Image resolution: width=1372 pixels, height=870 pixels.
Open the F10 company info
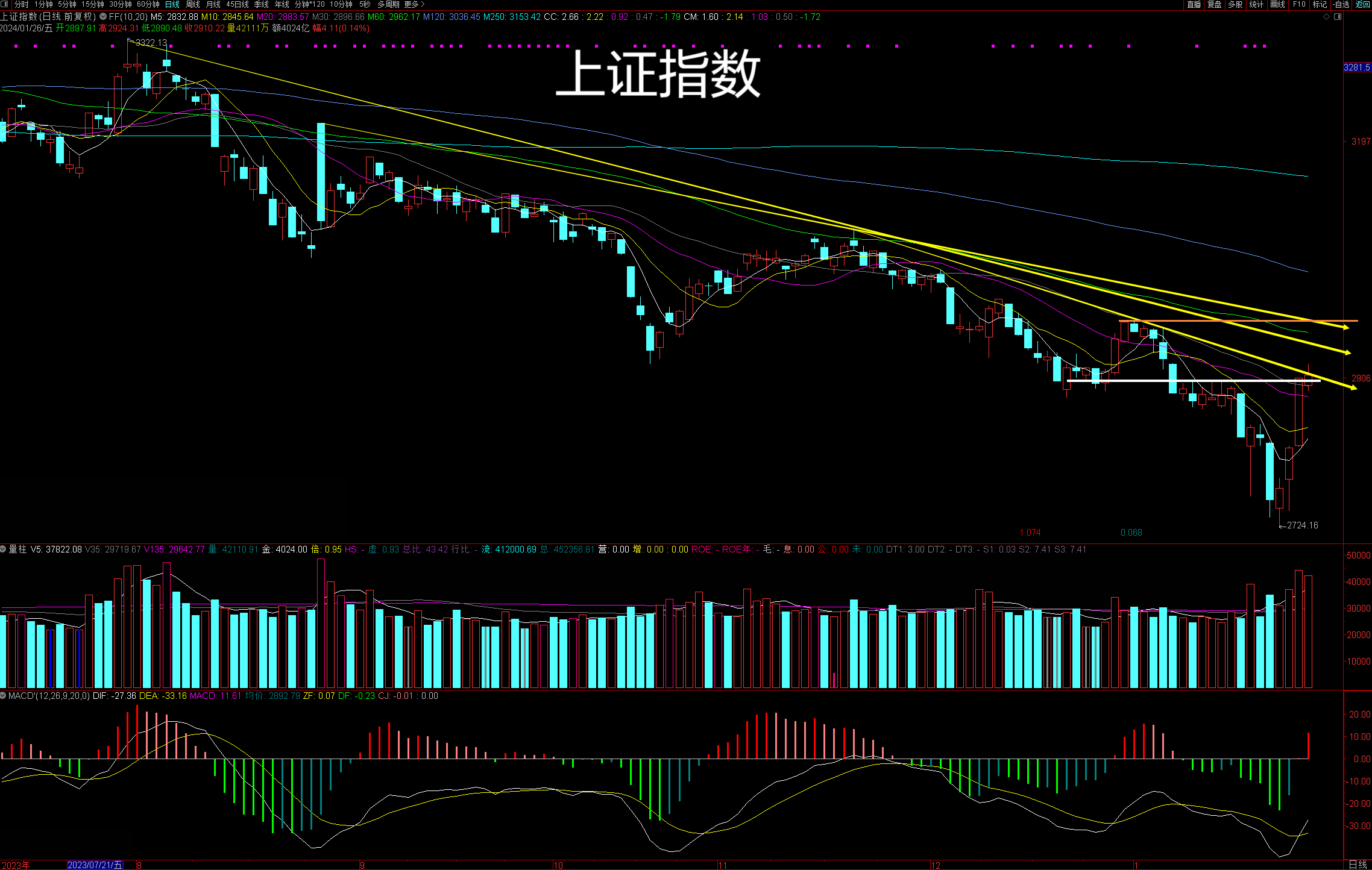1299,4
